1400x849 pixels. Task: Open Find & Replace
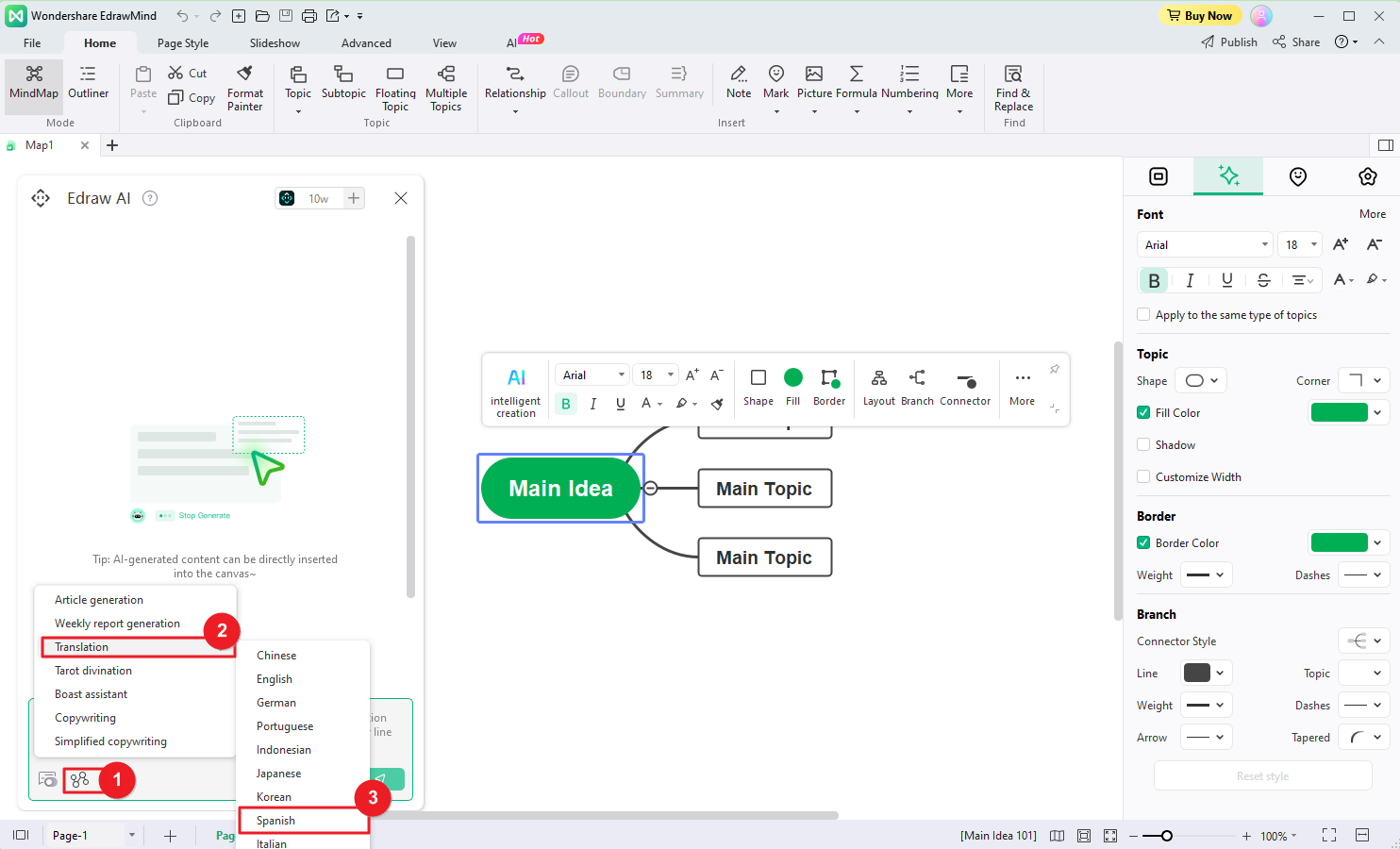tap(1013, 88)
